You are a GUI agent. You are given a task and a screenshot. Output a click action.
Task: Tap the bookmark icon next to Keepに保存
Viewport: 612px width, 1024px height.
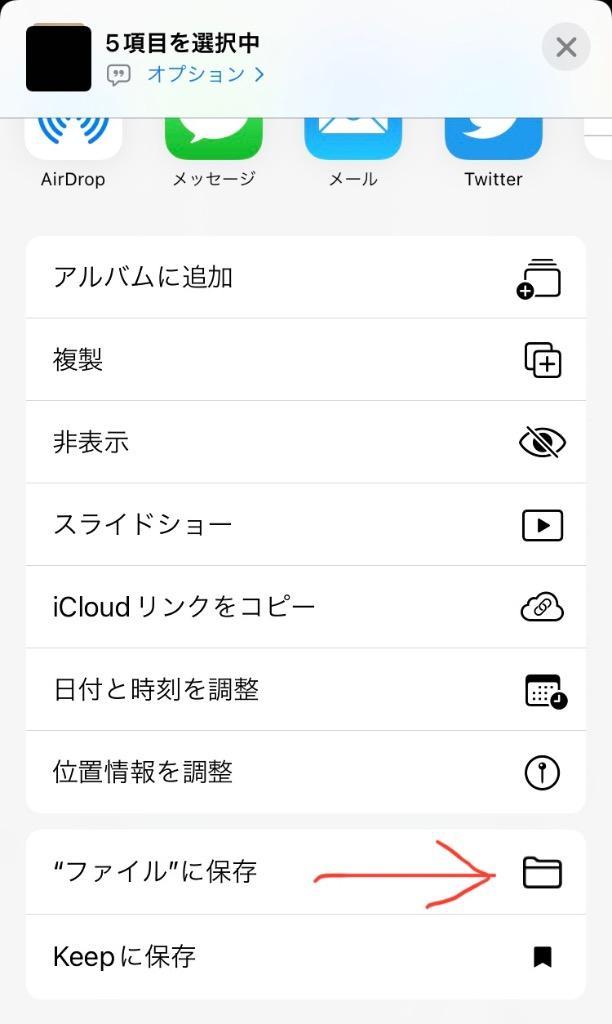(541, 956)
